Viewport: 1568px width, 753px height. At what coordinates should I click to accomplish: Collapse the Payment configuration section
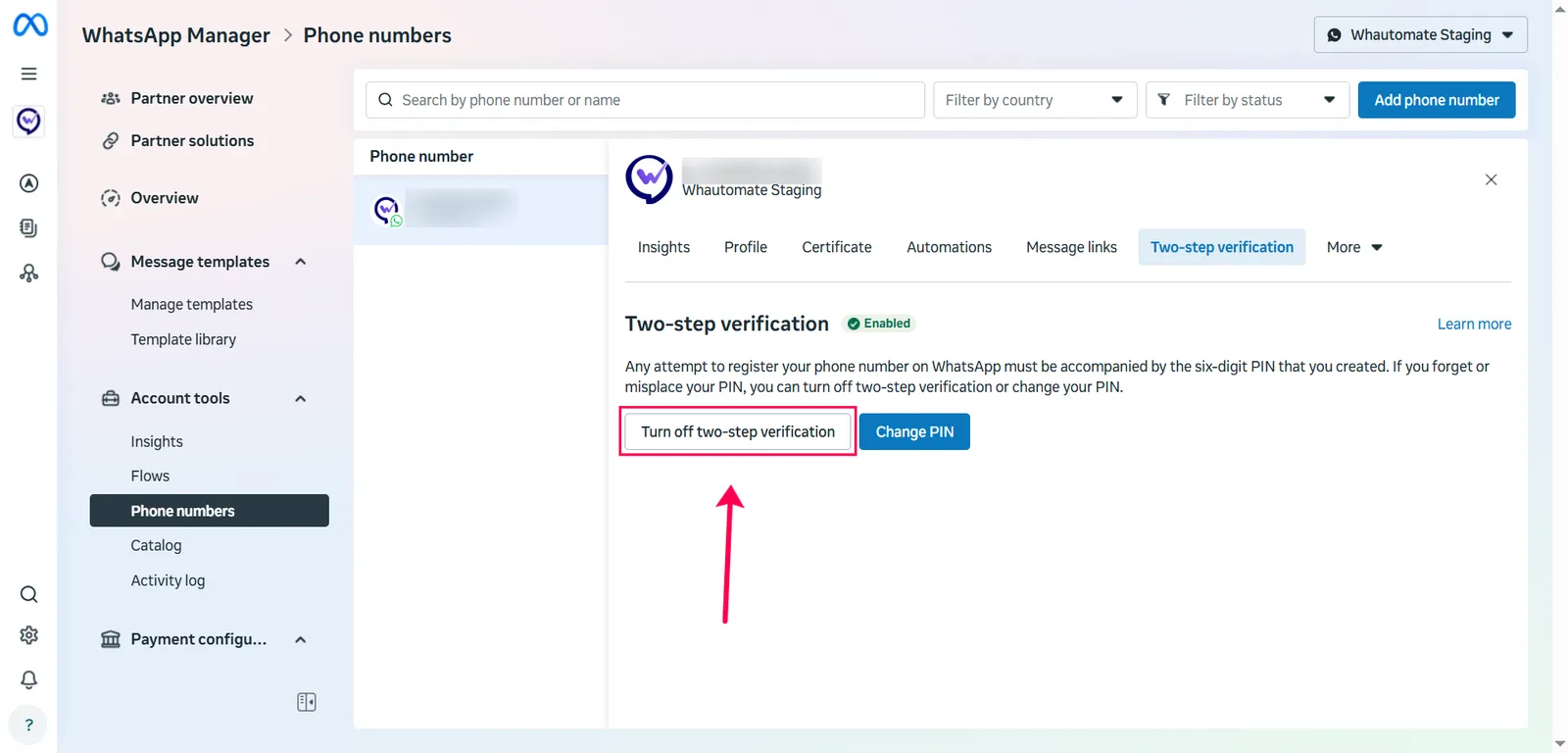coord(301,639)
